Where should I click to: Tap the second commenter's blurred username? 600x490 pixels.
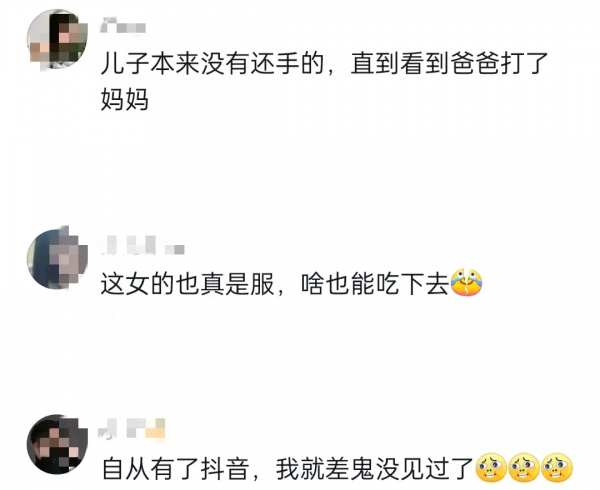143,246
